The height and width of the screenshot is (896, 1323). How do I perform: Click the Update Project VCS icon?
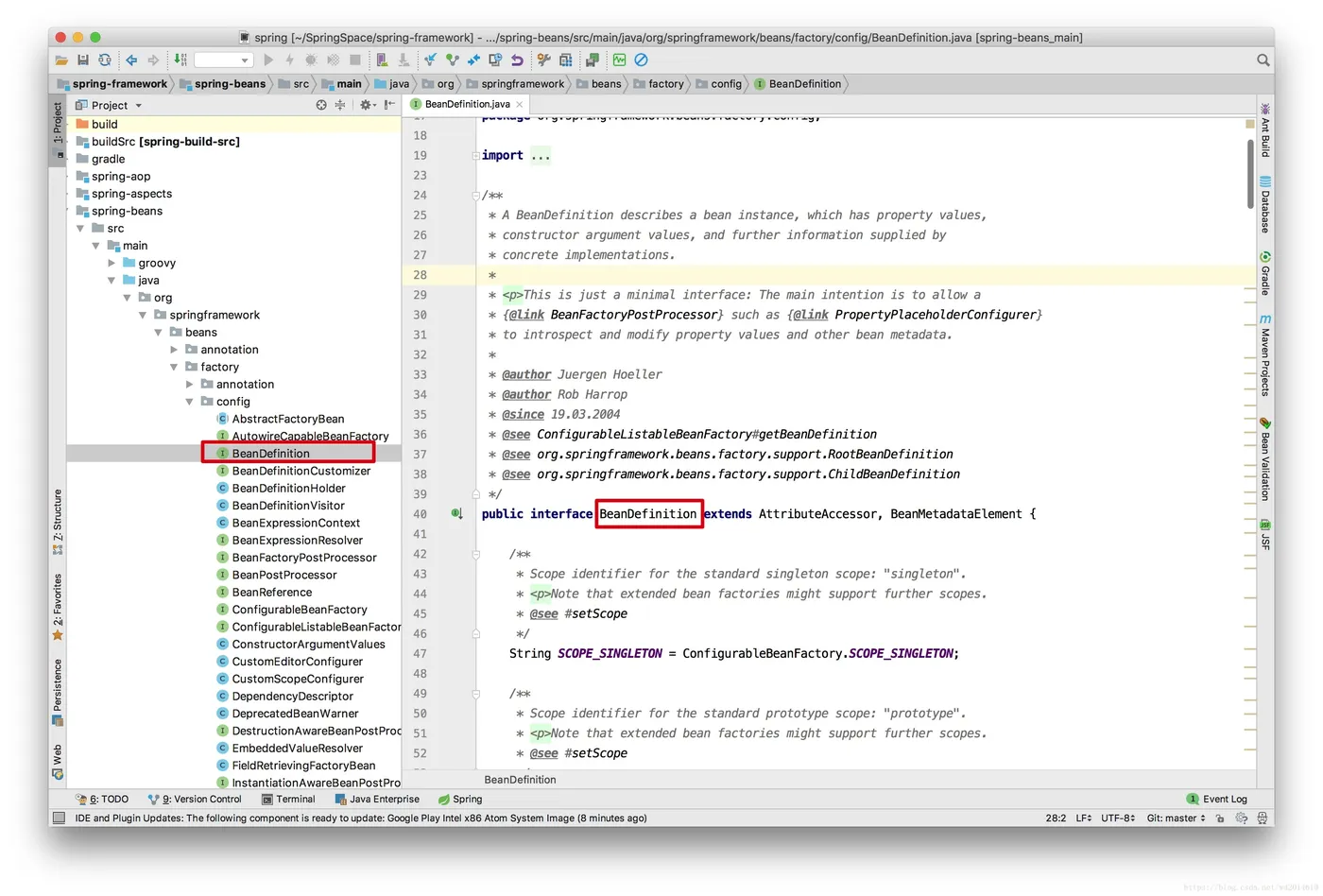coord(430,60)
